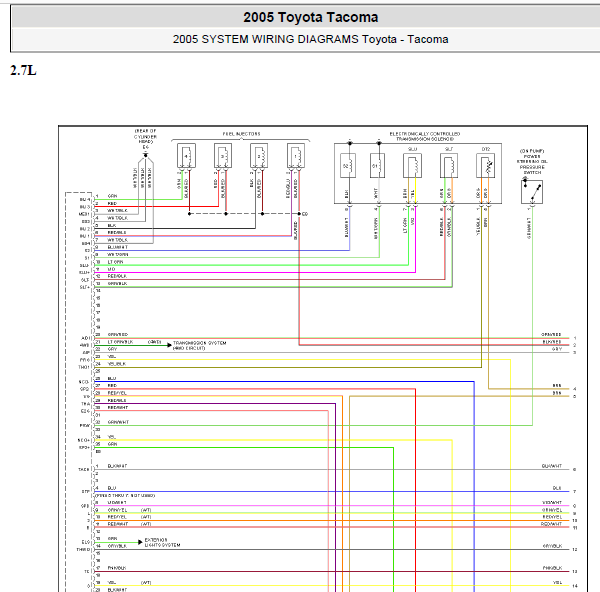600x592 pixels.
Task: Click pin 10 "LT GRN" wire label
Action: coord(115,262)
